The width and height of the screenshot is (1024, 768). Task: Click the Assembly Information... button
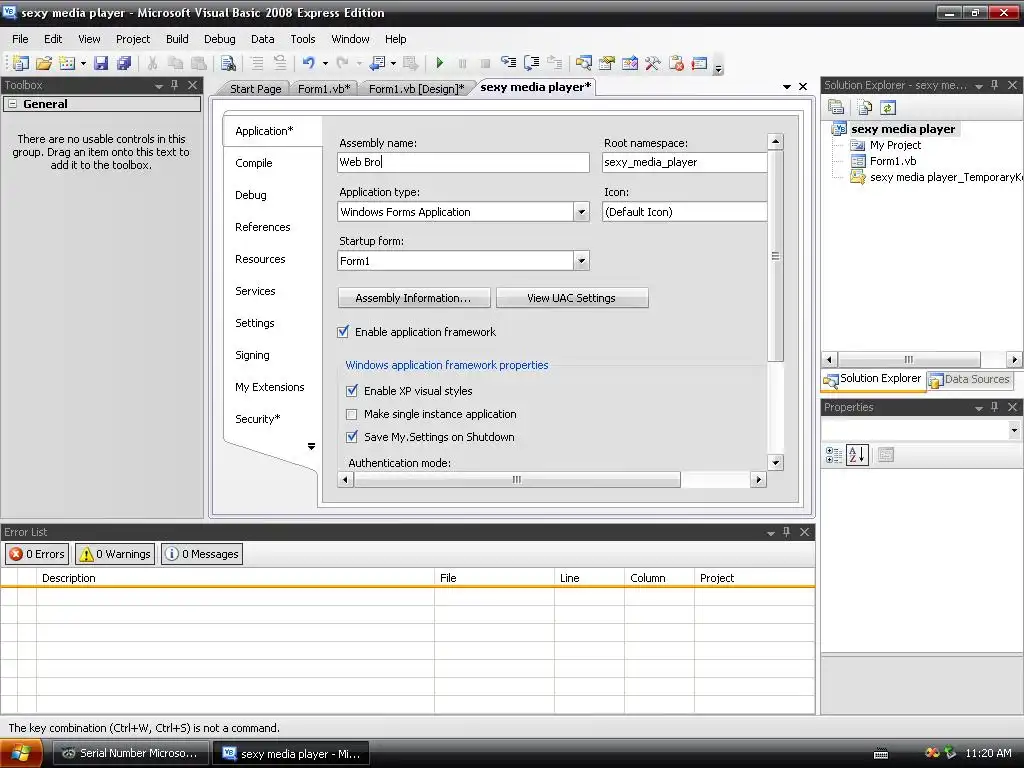pos(413,298)
